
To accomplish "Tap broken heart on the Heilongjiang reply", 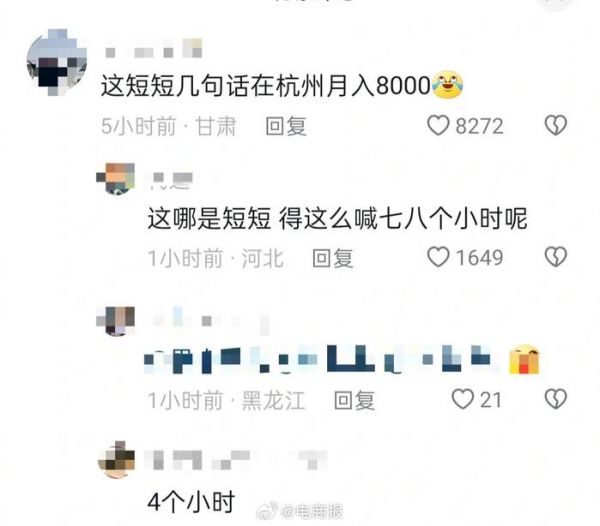I will click(556, 399).
